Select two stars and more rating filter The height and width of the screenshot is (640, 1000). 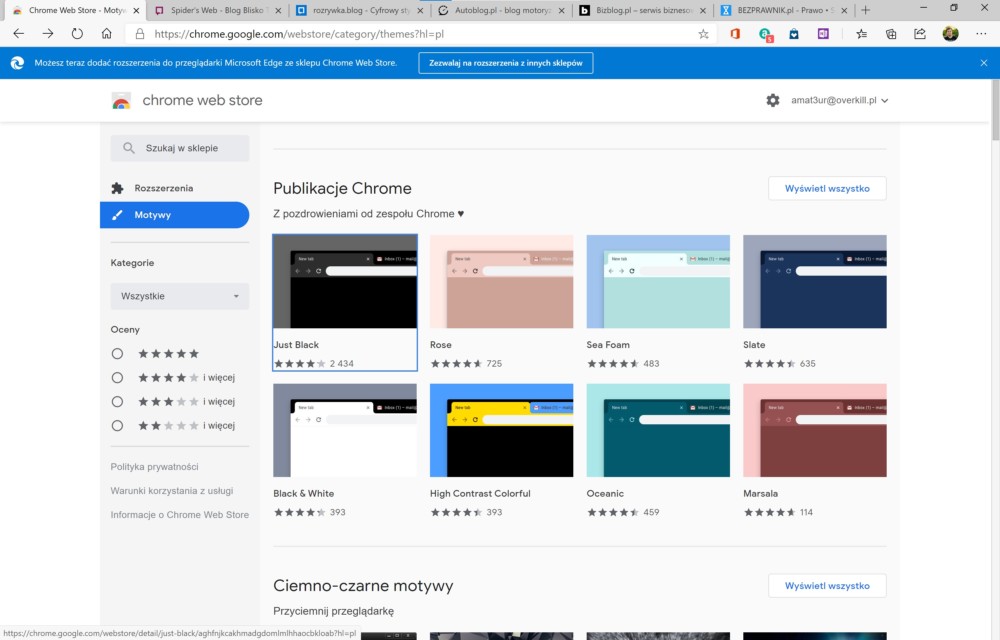[117, 425]
